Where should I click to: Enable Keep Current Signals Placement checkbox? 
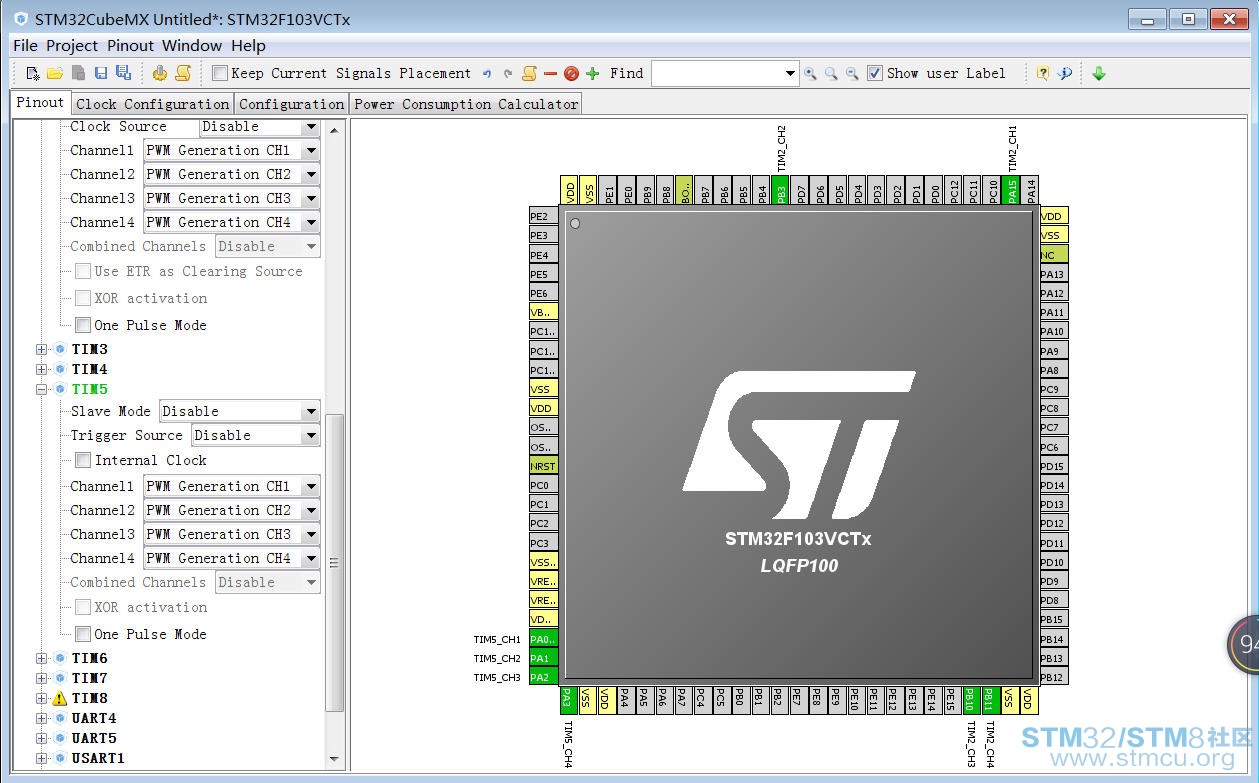220,73
